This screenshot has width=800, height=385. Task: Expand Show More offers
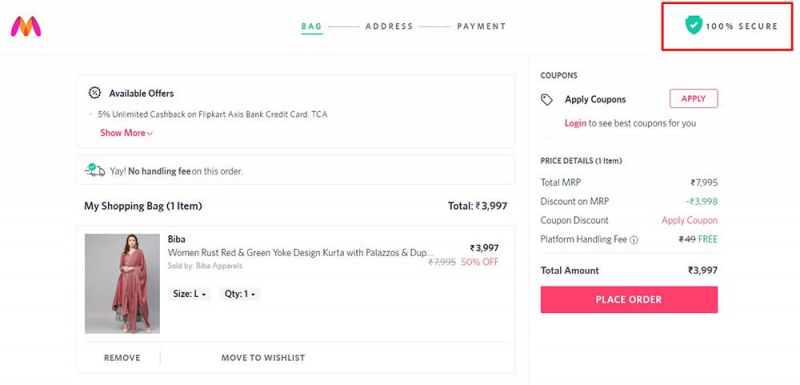click(126, 133)
